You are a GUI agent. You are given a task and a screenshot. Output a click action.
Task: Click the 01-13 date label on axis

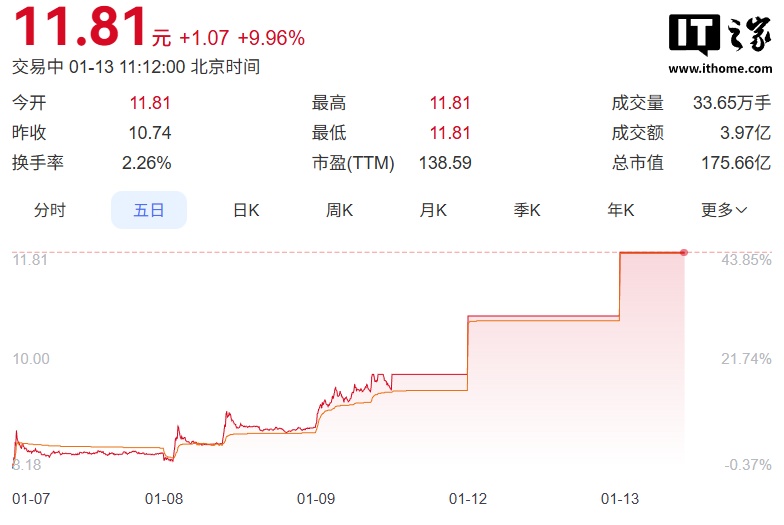pos(619,497)
